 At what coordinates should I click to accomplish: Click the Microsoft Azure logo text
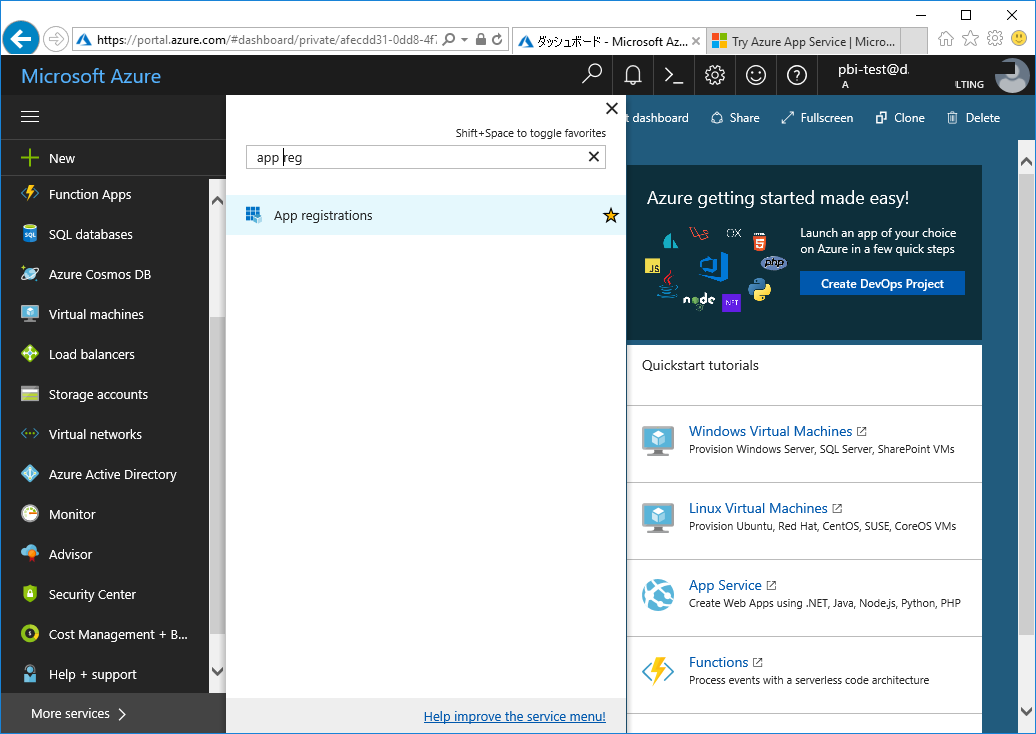coord(91,76)
